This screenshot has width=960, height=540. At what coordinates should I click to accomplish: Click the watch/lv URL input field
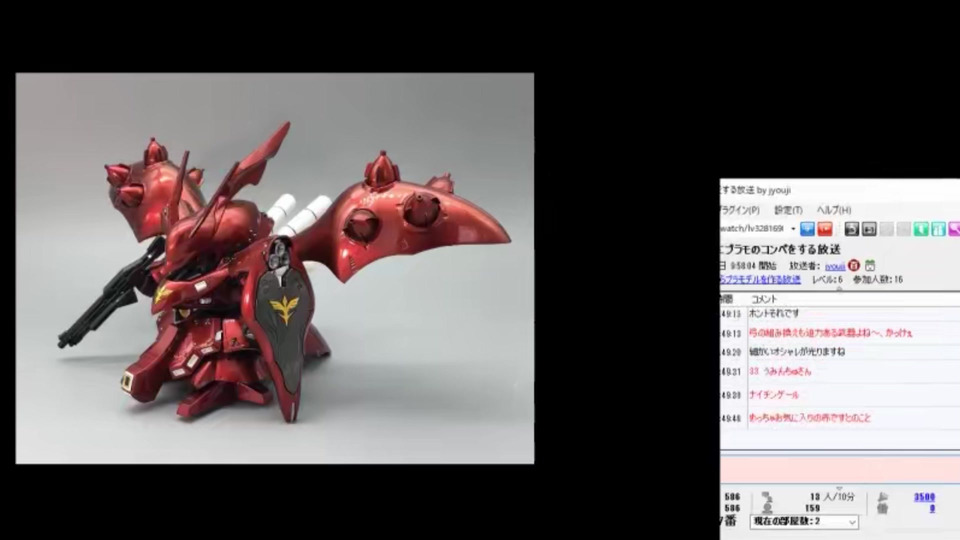[754, 229]
